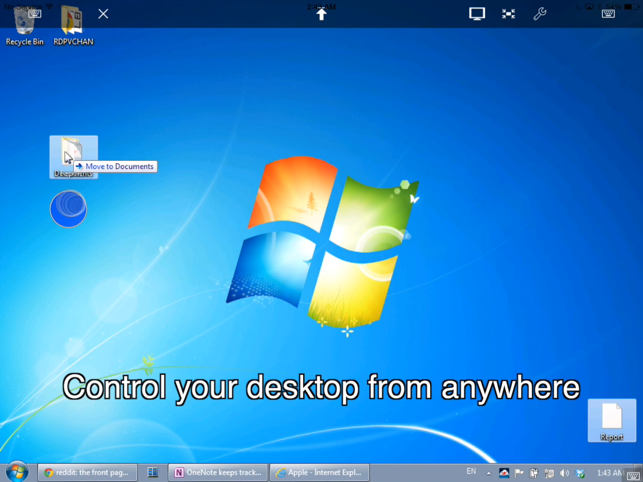Switch to Apple Internet Explorer window
The width and height of the screenshot is (643, 482).
(319, 473)
